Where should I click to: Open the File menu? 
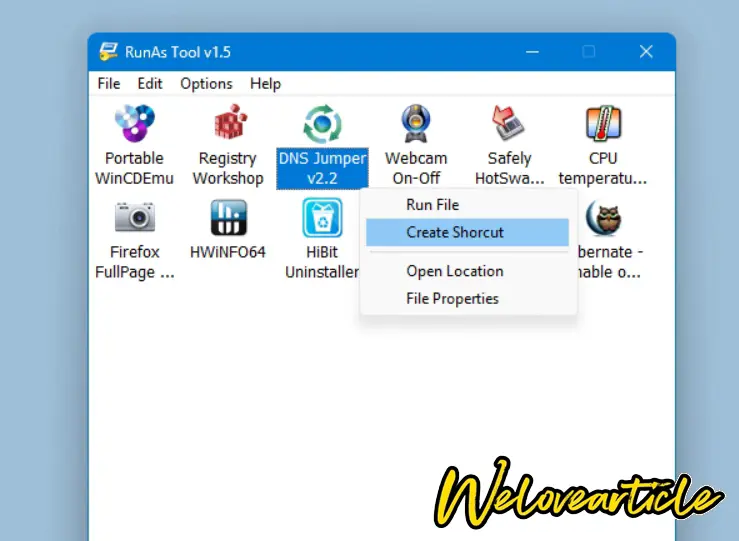click(109, 84)
